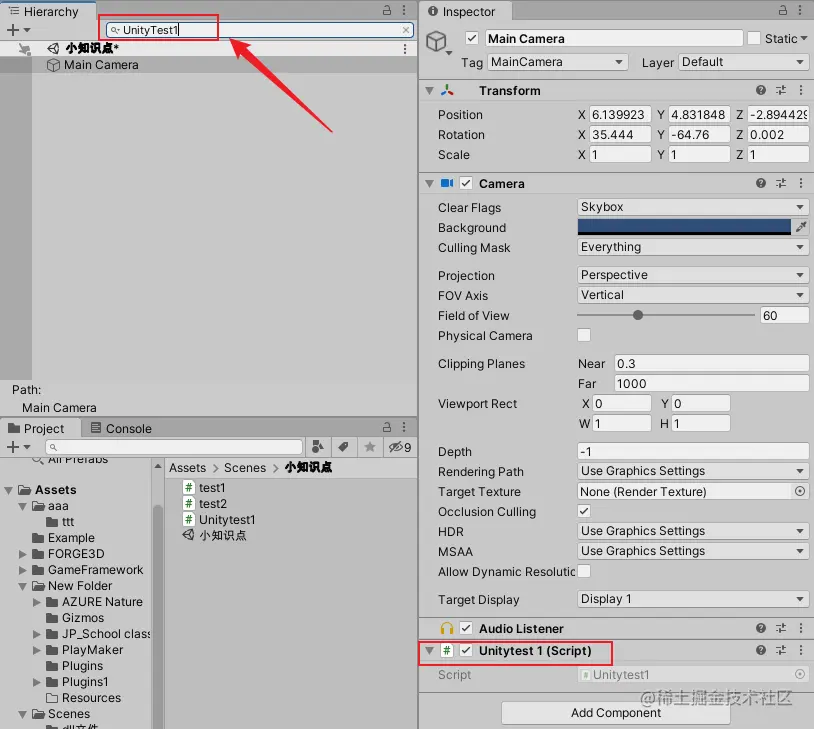The image size is (814, 729).
Task: Click Scenes in the breadcrumb path
Action: pyautogui.click(x=245, y=468)
